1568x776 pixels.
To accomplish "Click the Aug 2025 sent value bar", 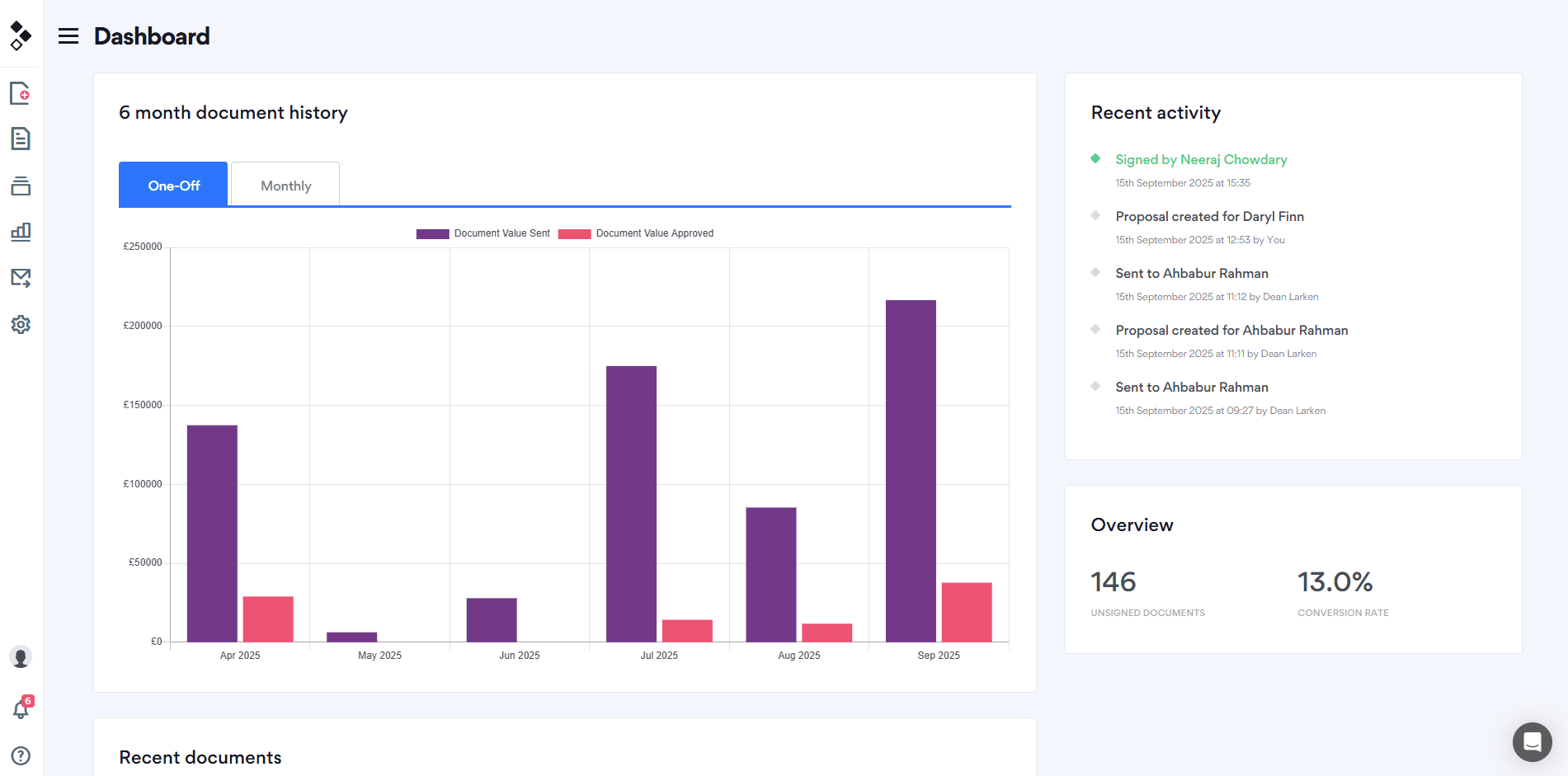I will (771, 575).
